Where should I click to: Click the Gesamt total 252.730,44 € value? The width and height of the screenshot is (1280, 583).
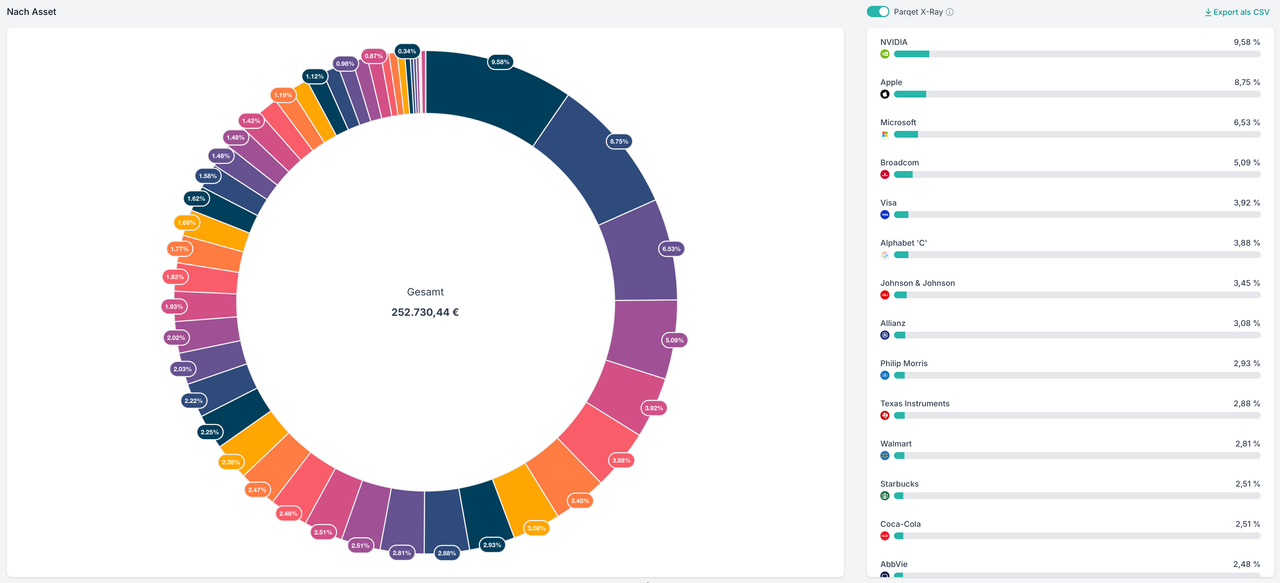pyautogui.click(x=425, y=312)
